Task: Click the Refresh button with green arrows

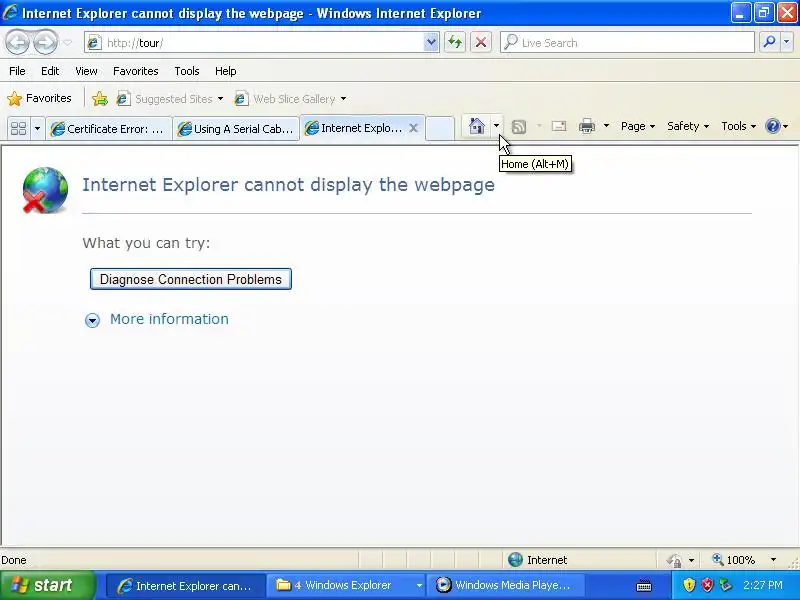Action: point(455,43)
